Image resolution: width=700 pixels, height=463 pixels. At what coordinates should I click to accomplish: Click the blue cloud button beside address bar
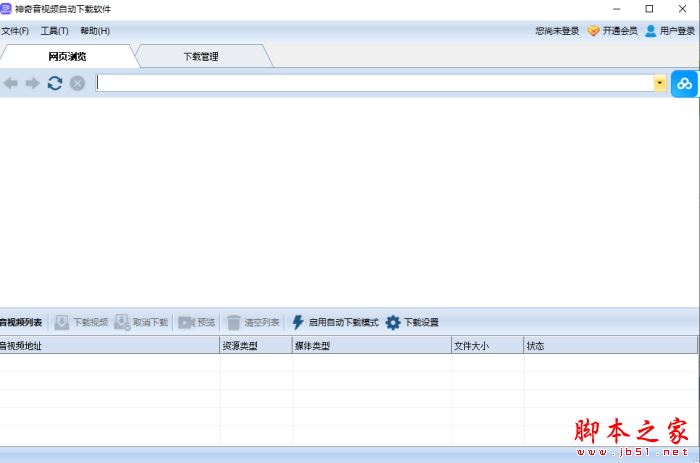tap(684, 83)
